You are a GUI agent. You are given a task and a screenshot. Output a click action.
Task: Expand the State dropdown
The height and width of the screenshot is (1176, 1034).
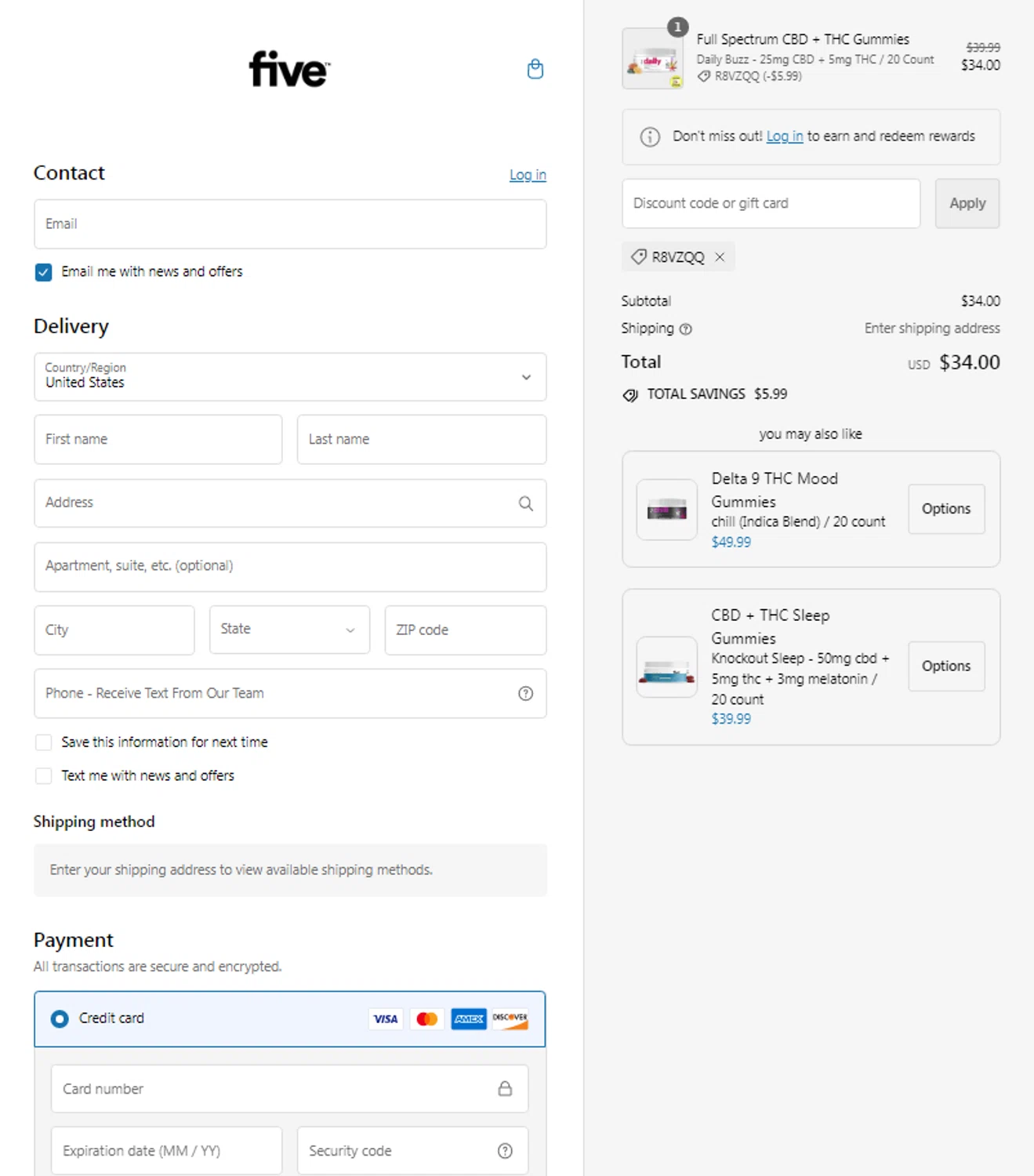(289, 630)
